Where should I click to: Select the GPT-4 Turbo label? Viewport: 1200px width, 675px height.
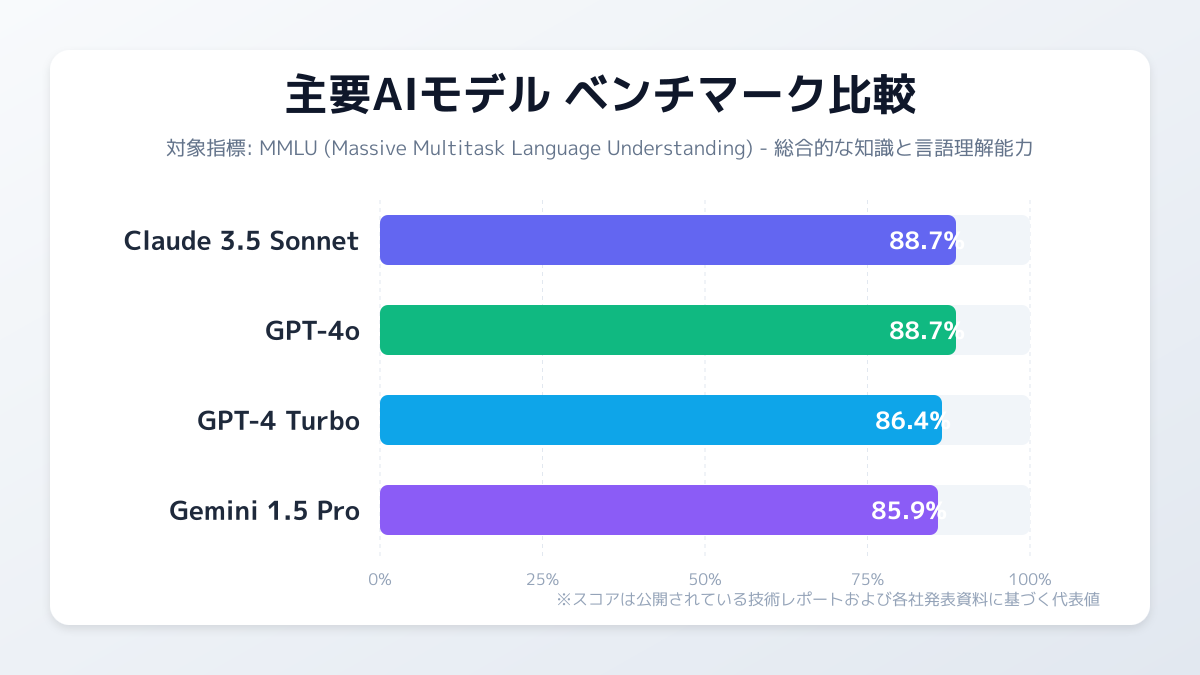(278, 421)
